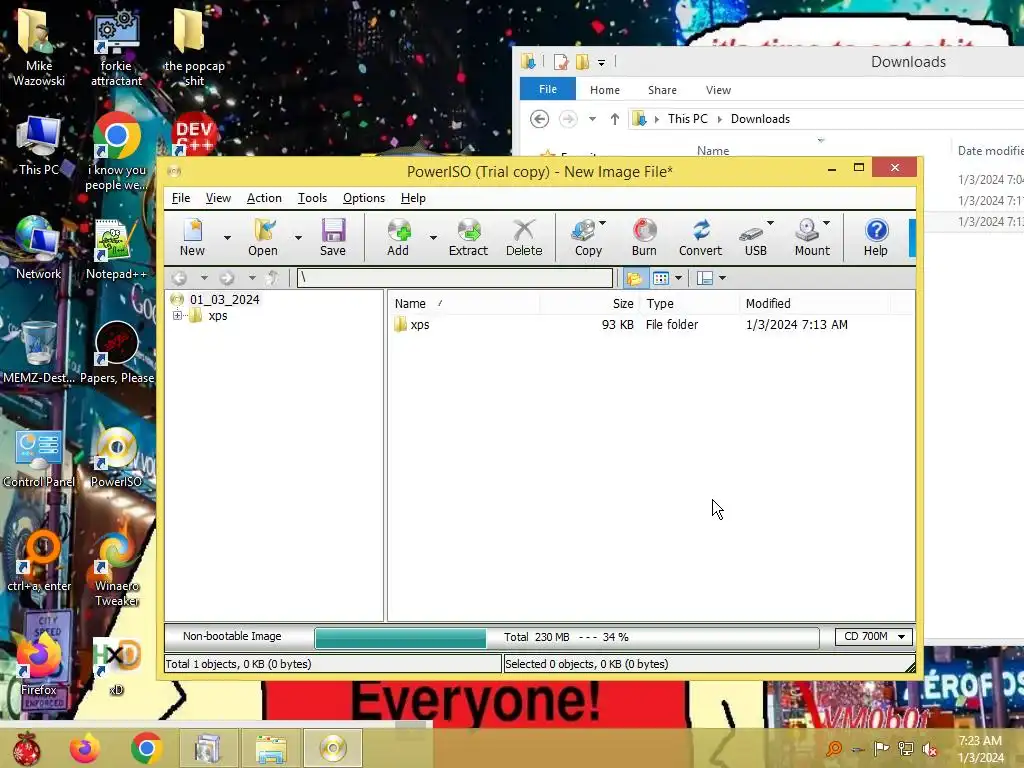Toggle the folder tree view icon
Screen dimensions: 1024x768
click(x=633, y=278)
